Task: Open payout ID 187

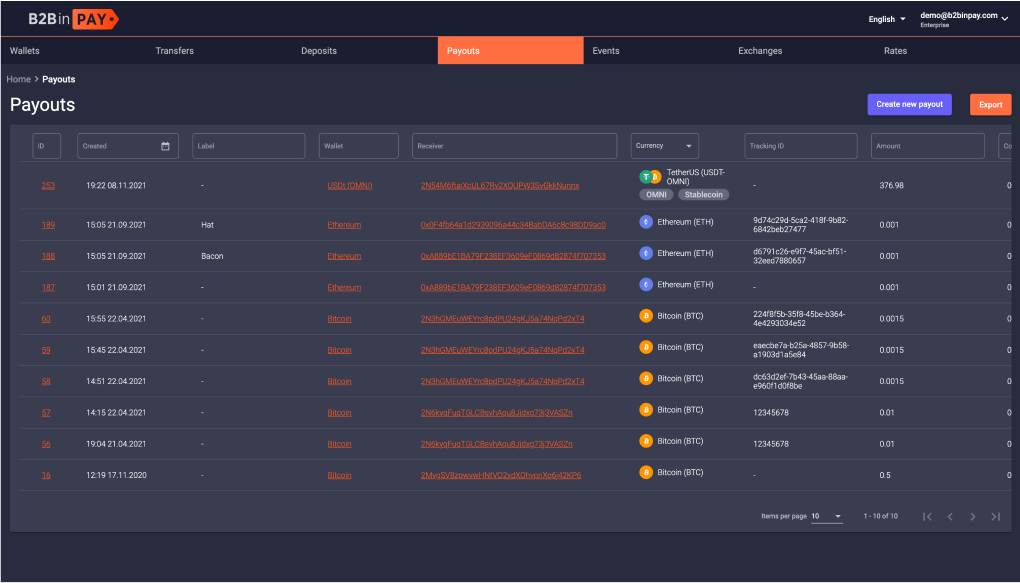Action: [x=48, y=287]
